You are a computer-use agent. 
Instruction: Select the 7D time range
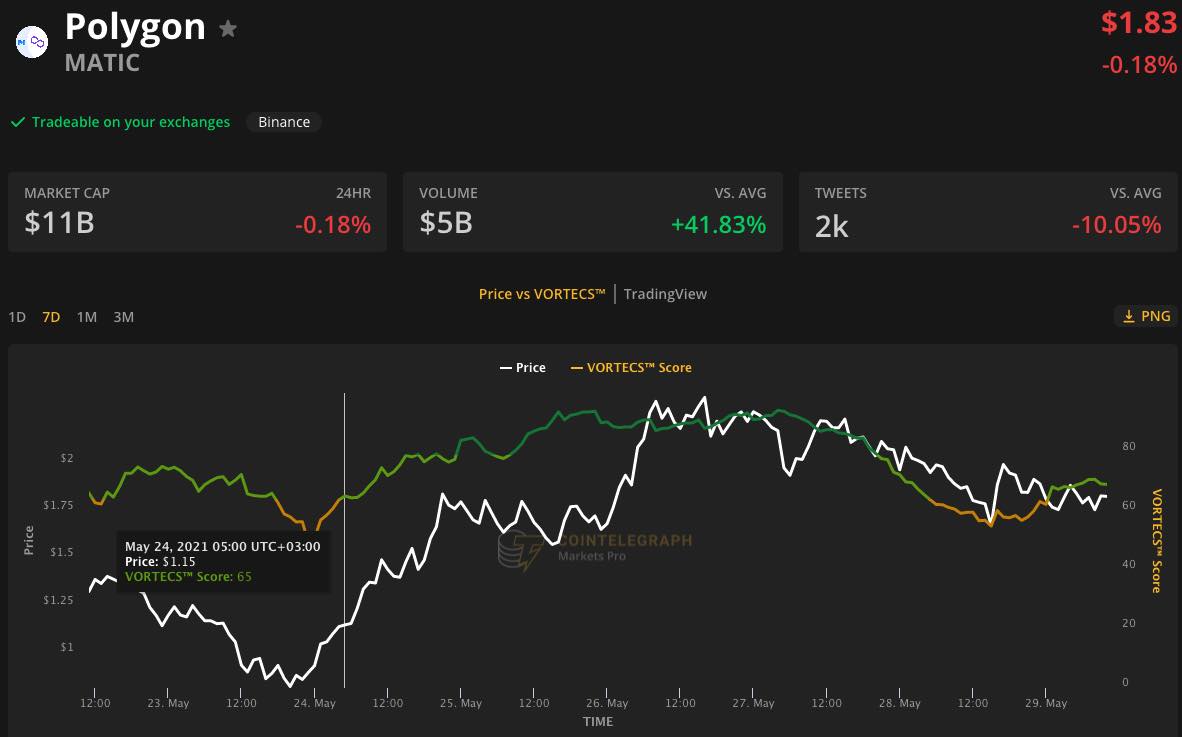[x=51, y=317]
